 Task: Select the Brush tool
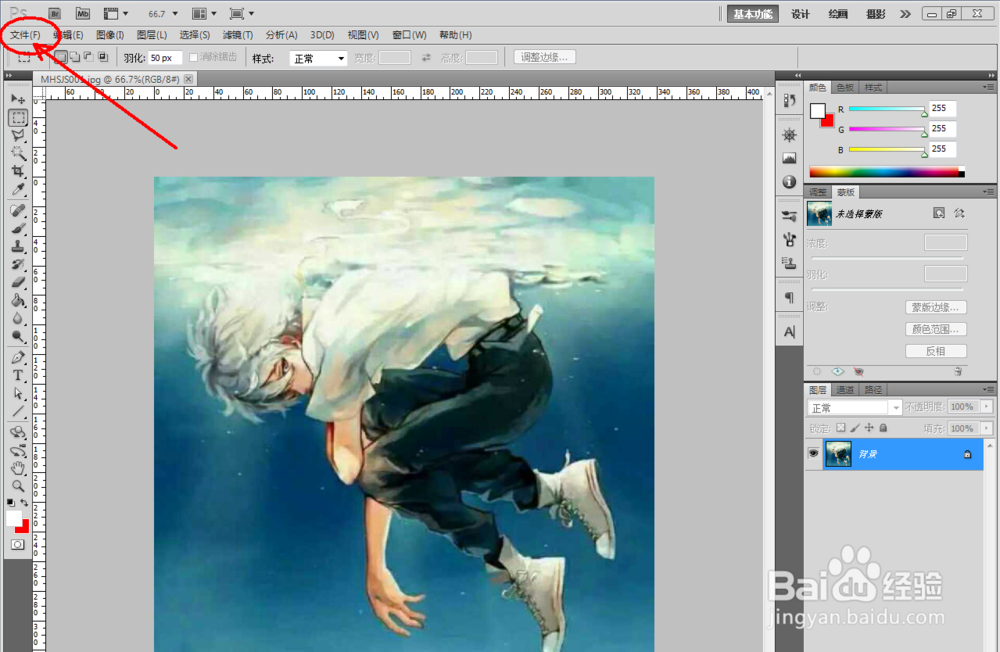18,228
